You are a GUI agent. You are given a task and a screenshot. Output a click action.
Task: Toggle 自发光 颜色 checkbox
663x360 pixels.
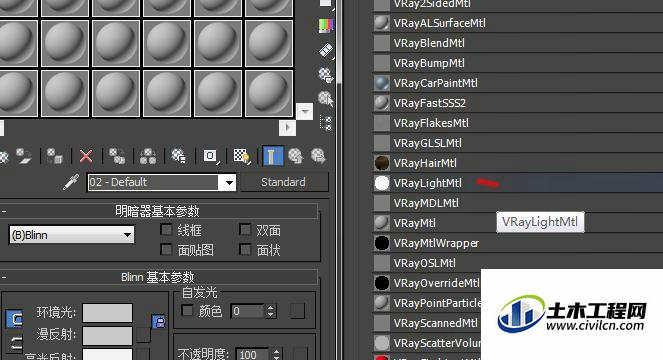click(187, 311)
